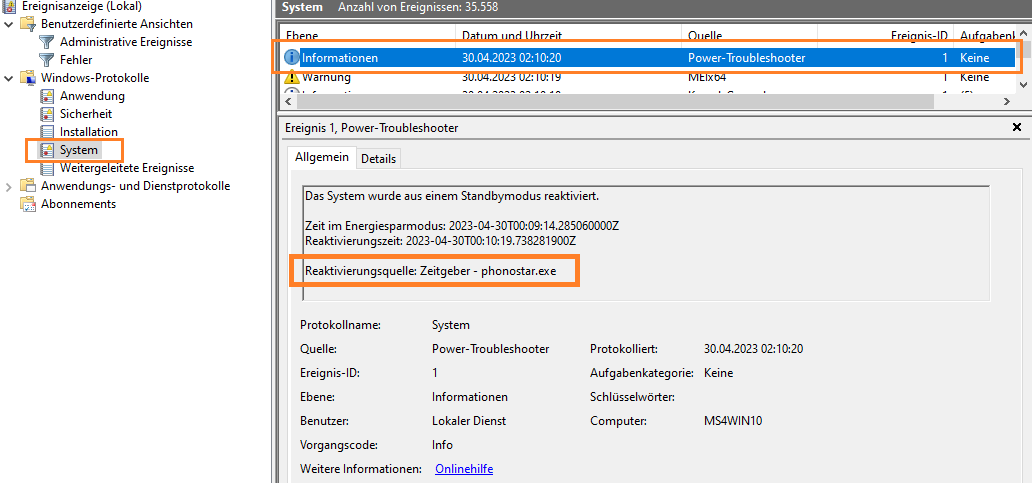Click the Protokolliert value 30.04.2023 02:10:20
This screenshot has height=483, width=1032.
[x=753, y=349]
